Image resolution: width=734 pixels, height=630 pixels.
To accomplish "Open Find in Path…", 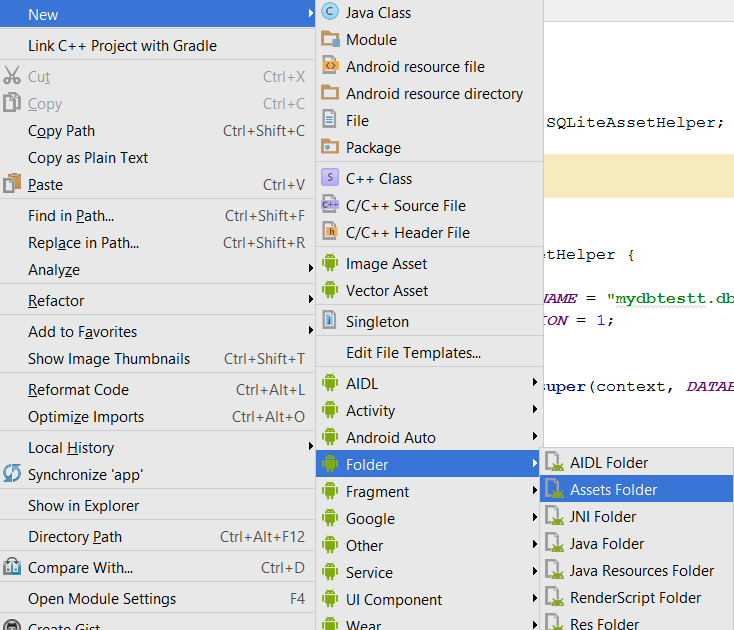I will coord(157,216).
